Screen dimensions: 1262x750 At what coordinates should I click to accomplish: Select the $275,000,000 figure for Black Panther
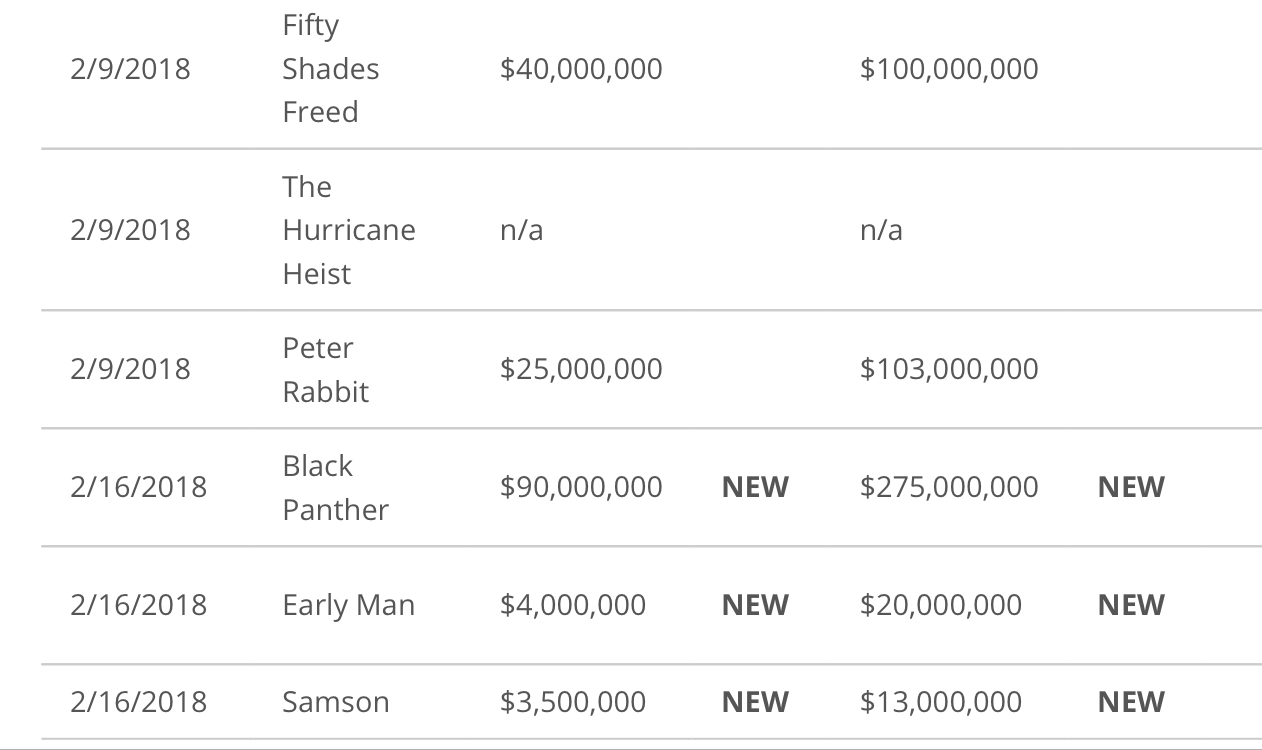tap(948, 487)
